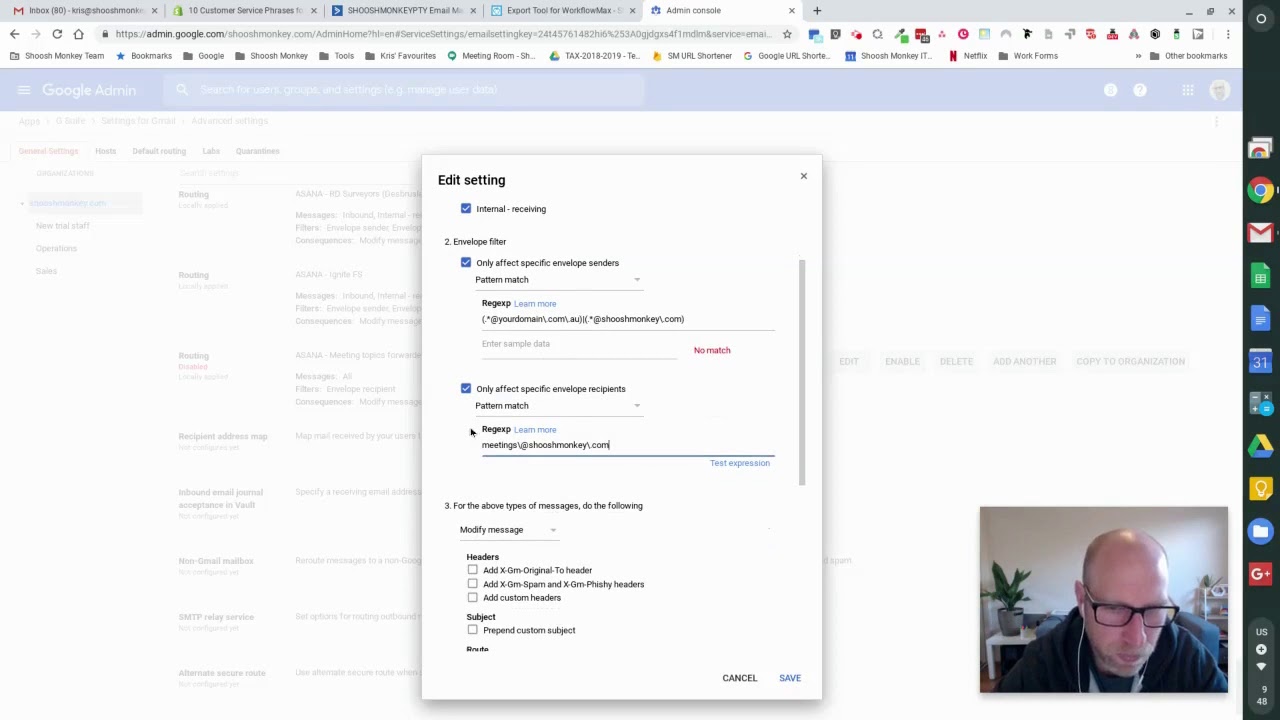1280x720 pixels.
Task: Open the SM URL Shortener bookmark
Action: (692, 56)
